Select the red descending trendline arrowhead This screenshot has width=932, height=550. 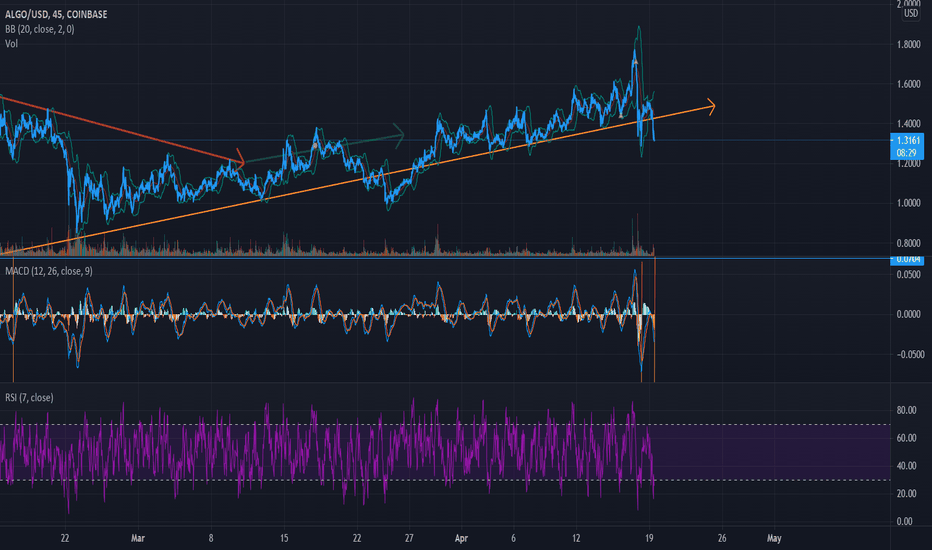click(x=239, y=159)
